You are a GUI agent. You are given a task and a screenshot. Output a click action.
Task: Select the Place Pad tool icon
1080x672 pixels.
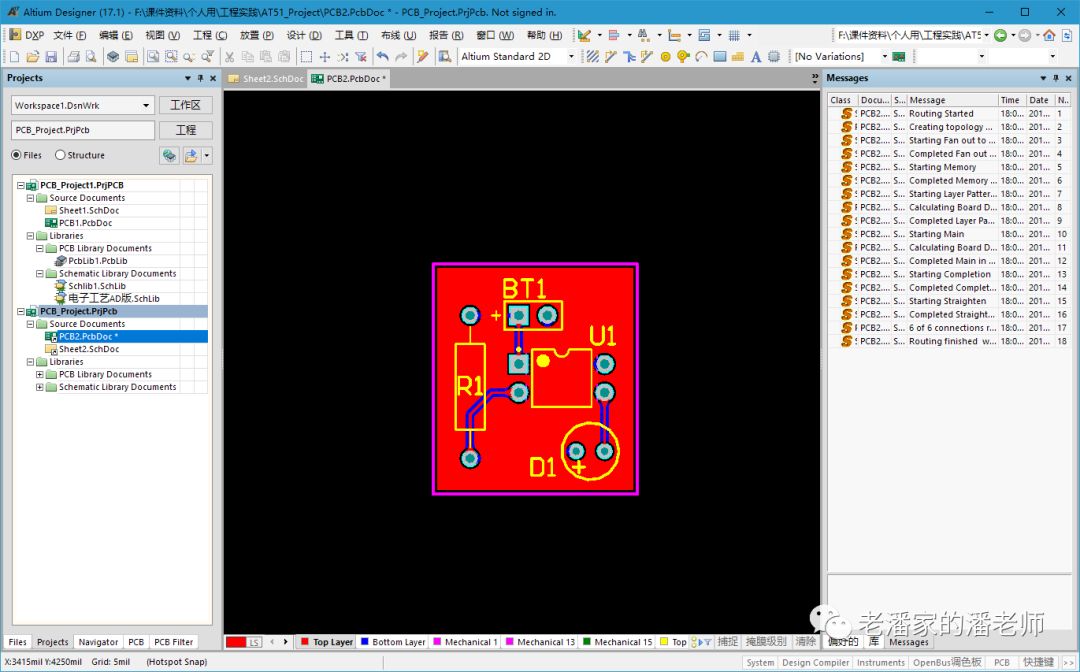point(665,57)
